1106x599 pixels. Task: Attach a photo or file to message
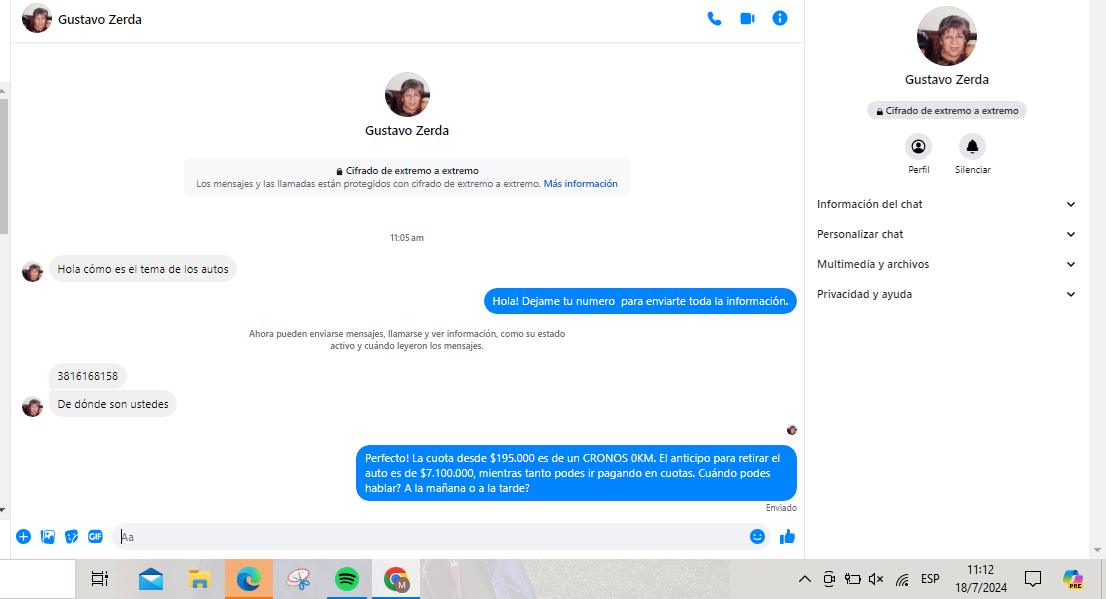click(48, 537)
